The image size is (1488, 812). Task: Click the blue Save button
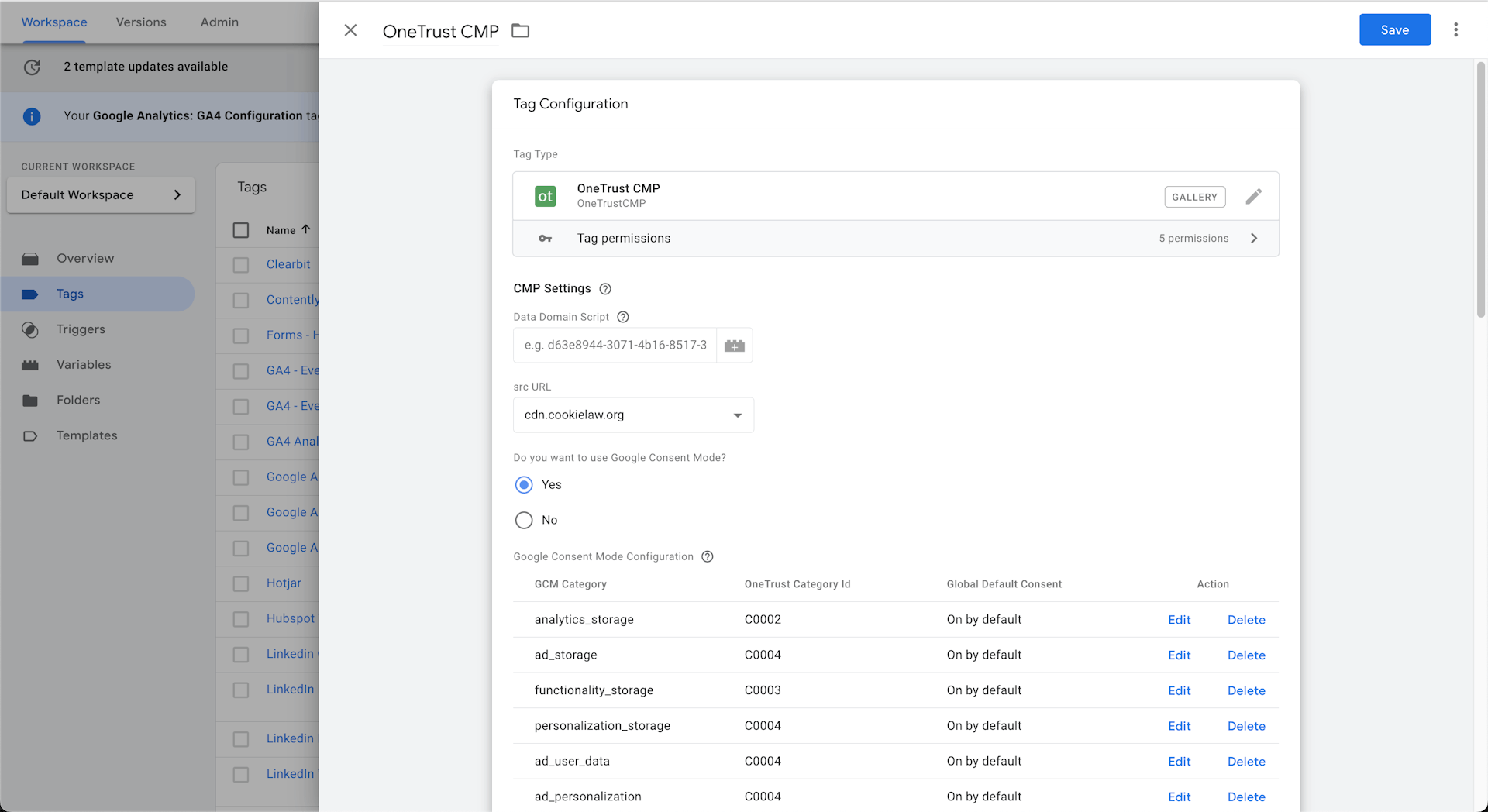pos(1394,30)
